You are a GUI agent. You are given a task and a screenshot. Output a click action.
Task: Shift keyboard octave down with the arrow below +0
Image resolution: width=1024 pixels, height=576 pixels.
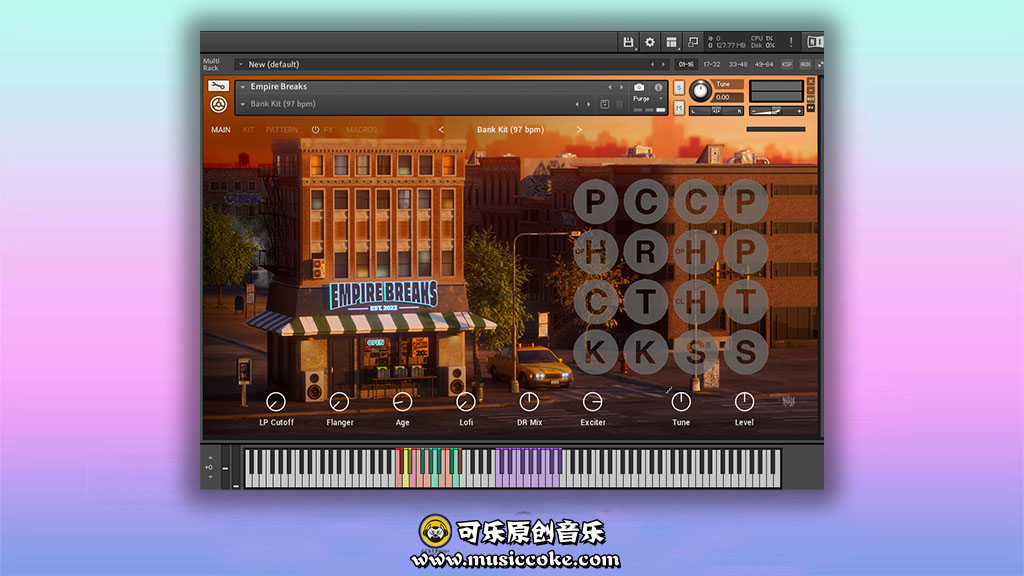tap(210, 477)
